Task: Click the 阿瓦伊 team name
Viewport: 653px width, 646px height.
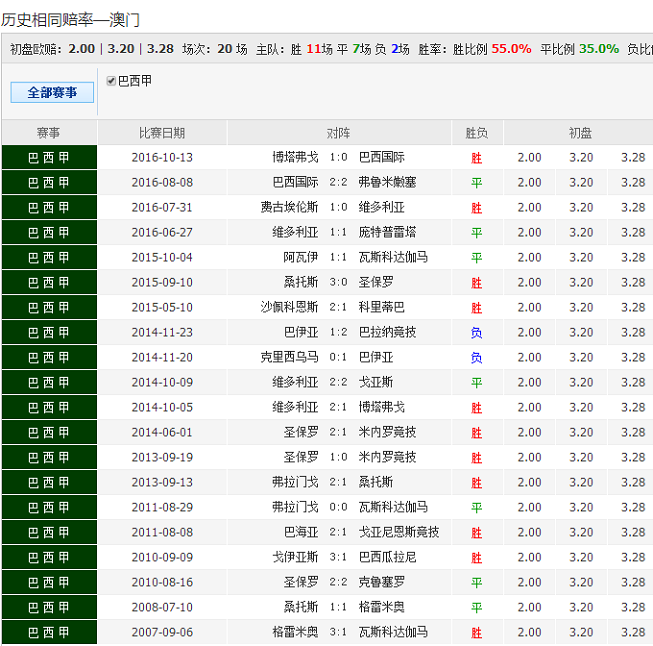Action: [x=300, y=257]
